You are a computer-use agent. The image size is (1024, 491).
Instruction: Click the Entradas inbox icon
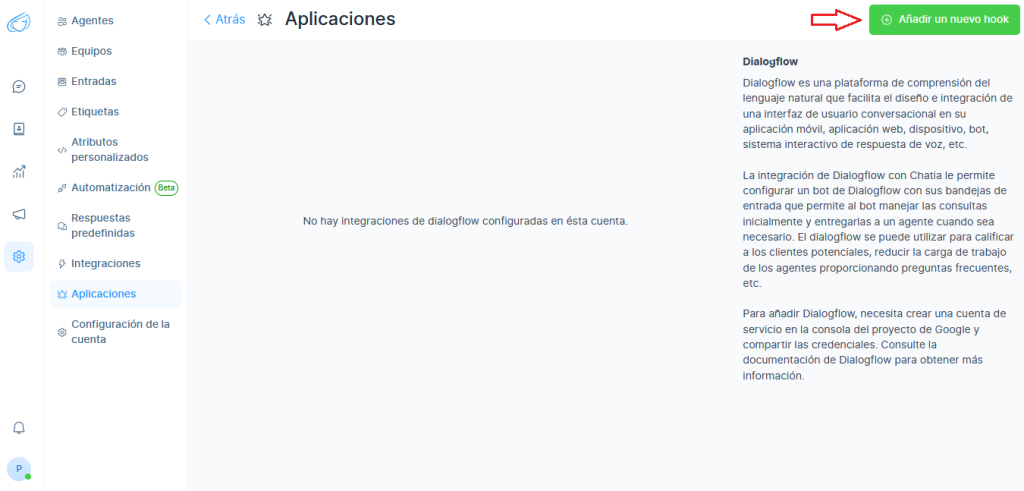[x=62, y=82]
